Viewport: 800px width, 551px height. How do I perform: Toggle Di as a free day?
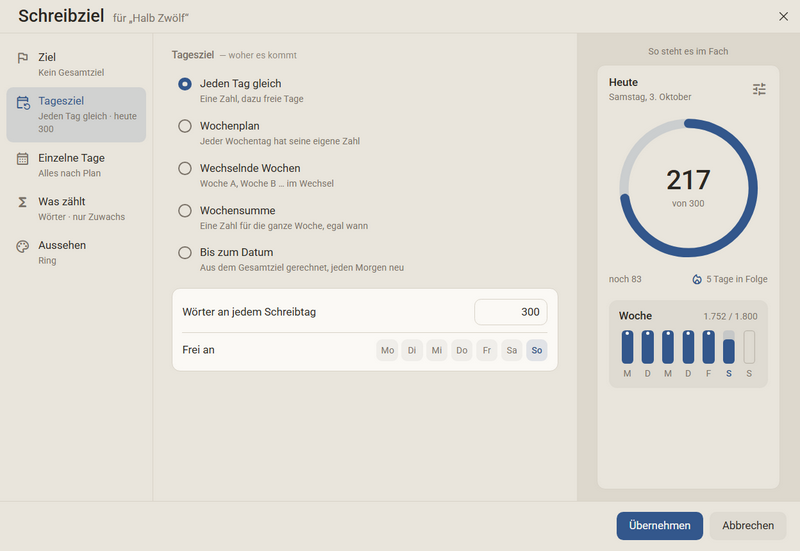pyautogui.click(x=412, y=350)
